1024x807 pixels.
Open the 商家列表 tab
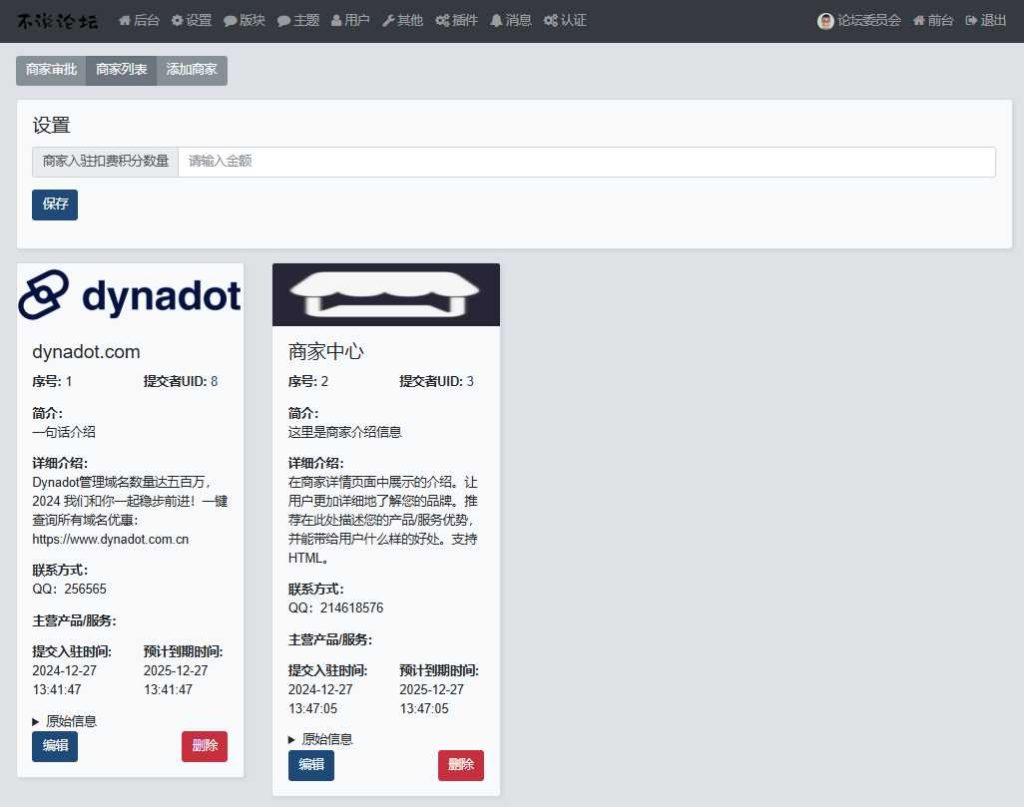(120, 70)
